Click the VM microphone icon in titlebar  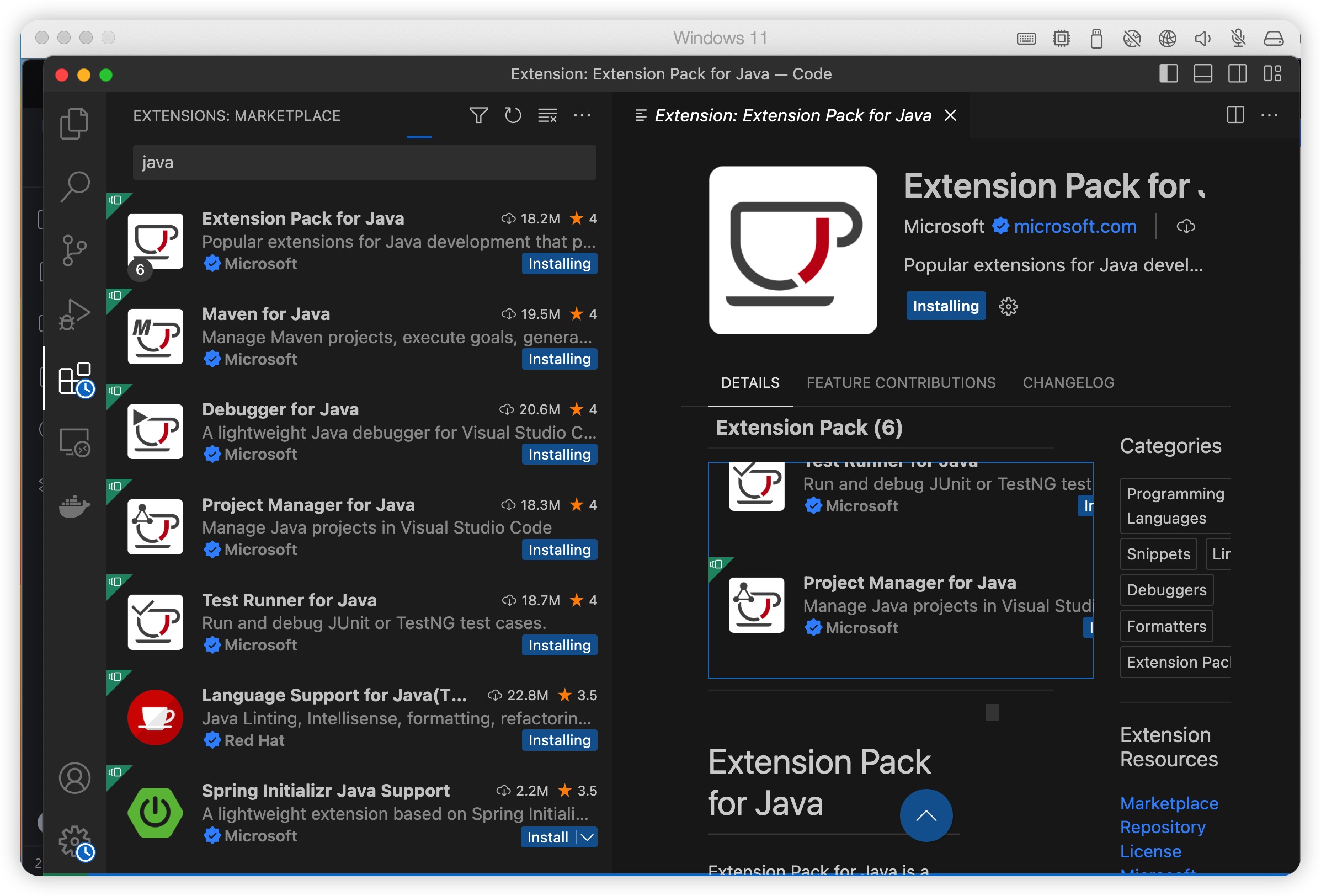pyautogui.click(x=1238, y=39)
